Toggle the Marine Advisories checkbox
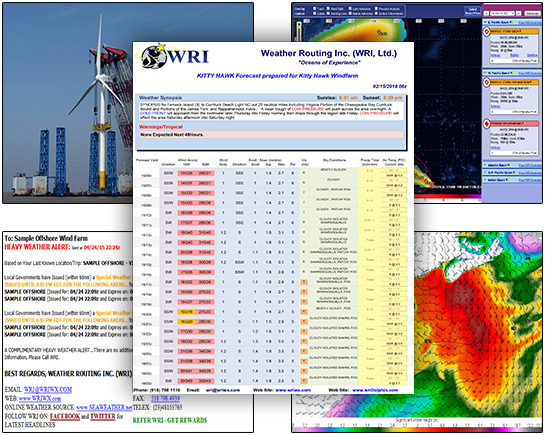 [x=350, y=14]
